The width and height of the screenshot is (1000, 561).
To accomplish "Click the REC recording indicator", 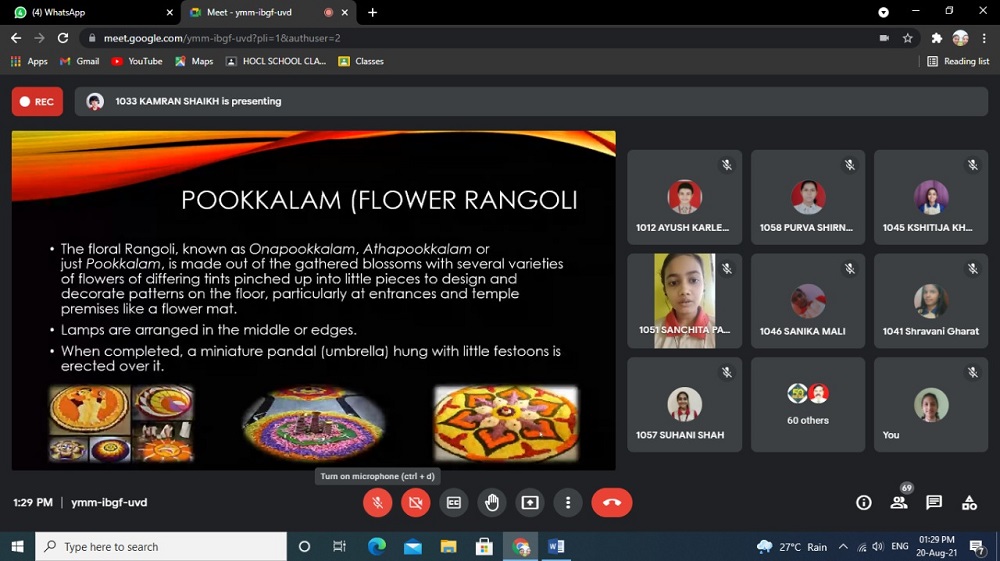I will [x=37, y=102].
